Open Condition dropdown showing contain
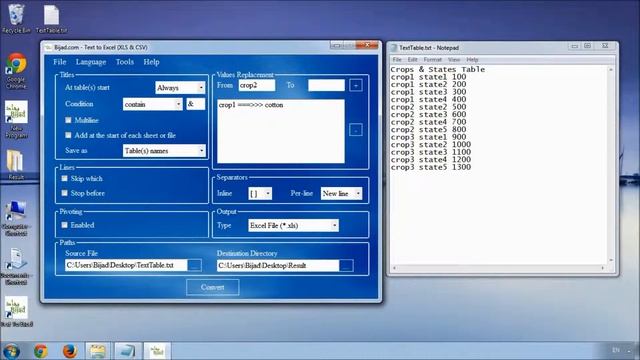This screenshot has width=640, height=360. click(x=152, y=104)
